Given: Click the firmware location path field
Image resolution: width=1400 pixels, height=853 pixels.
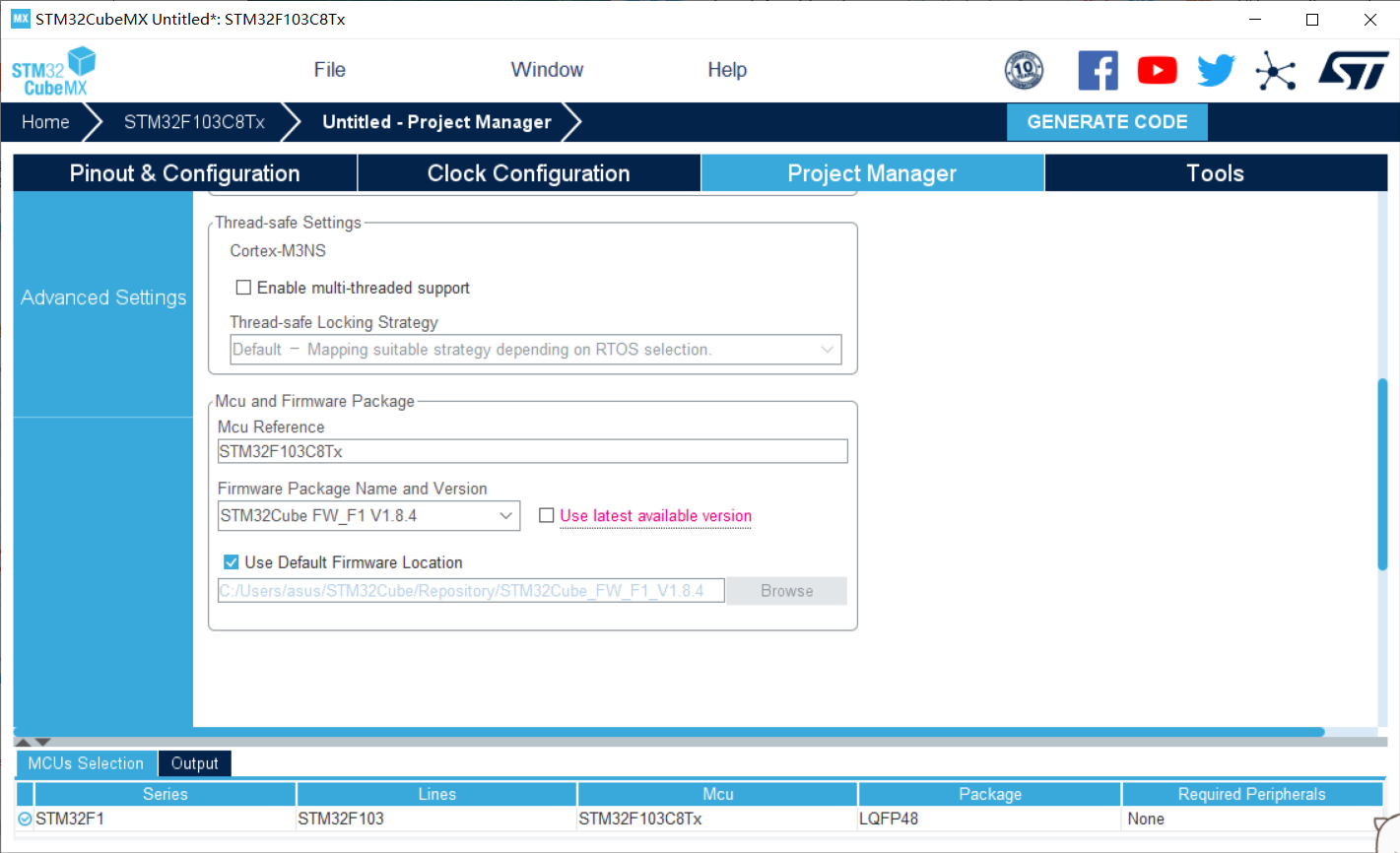Looking at the screenshot, I should (x=471, y=591).
